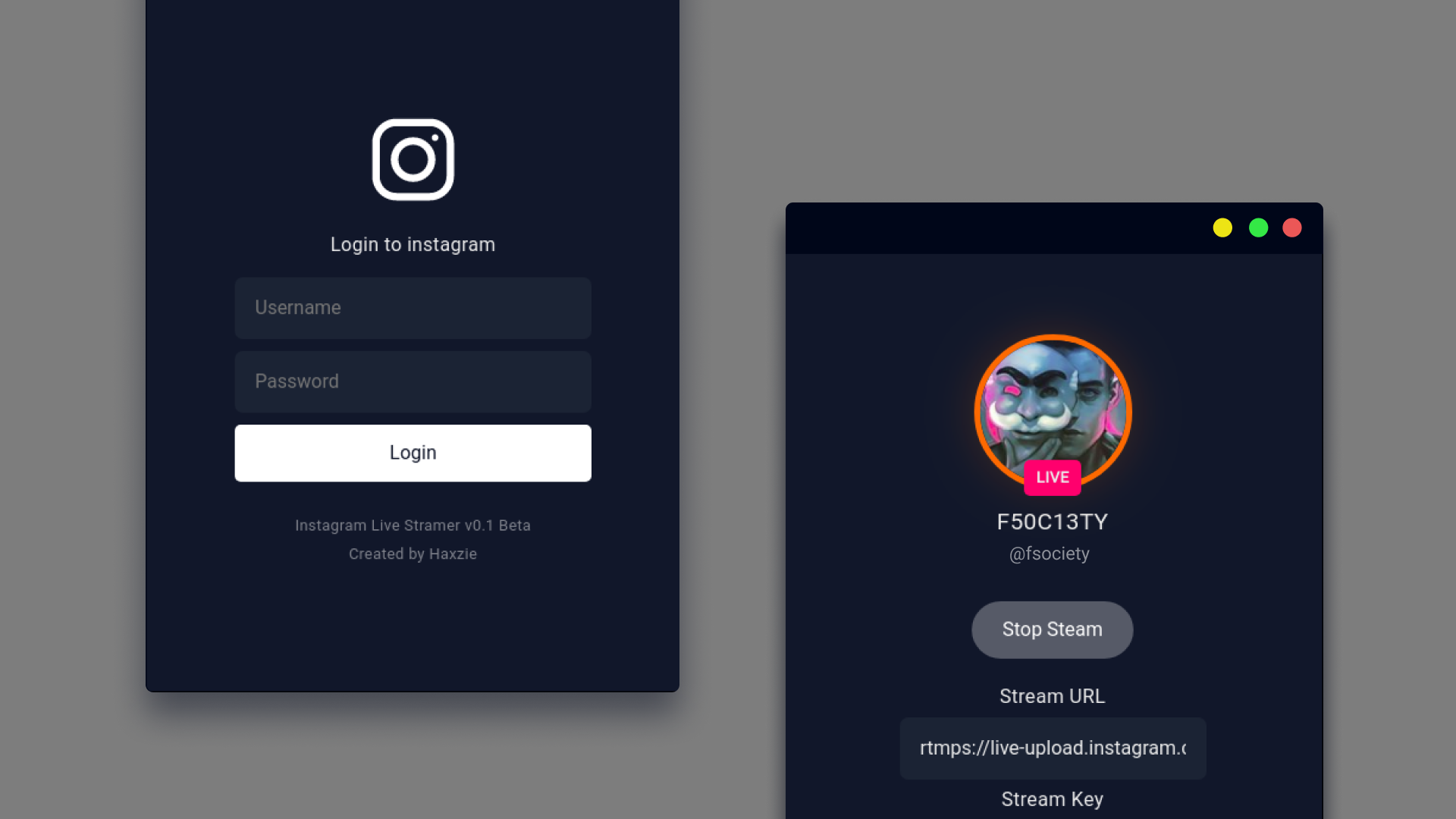Click the LIVE badge on profile picture

tap(1053, 477)
